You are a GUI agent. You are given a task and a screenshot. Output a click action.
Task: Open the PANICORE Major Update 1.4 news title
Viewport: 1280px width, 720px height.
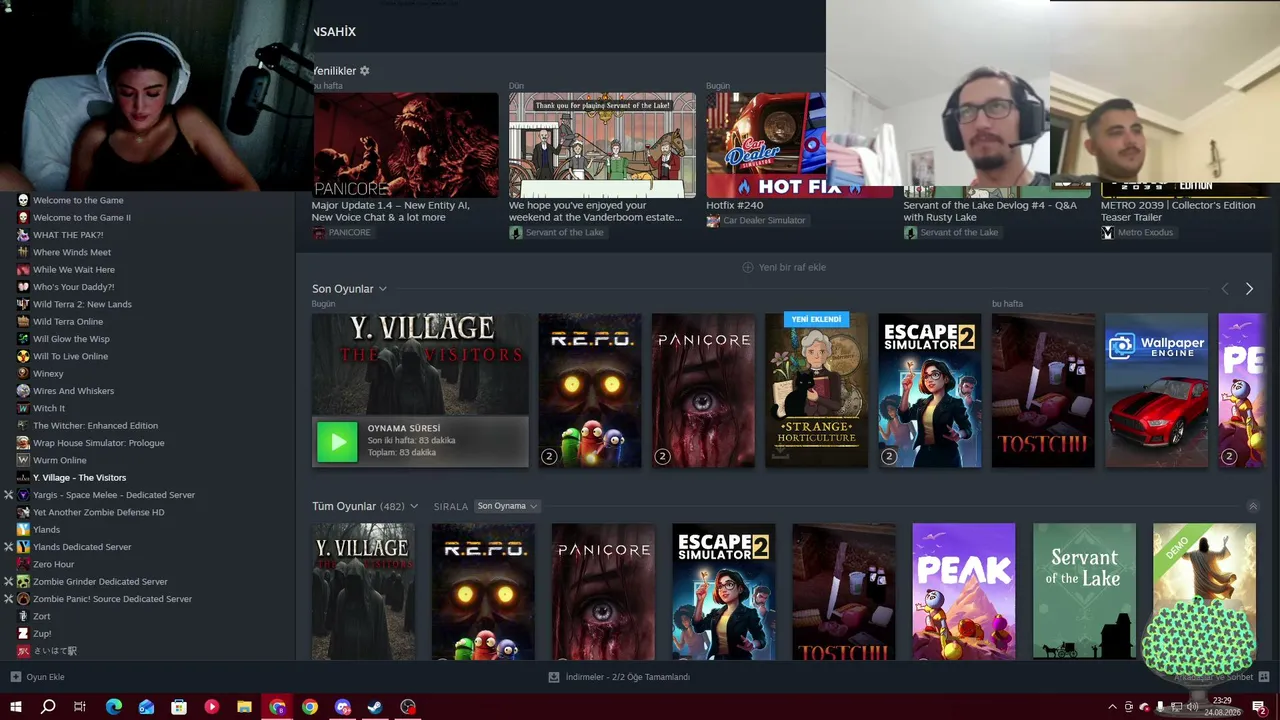pyautogui.click(x=391, y=211)
